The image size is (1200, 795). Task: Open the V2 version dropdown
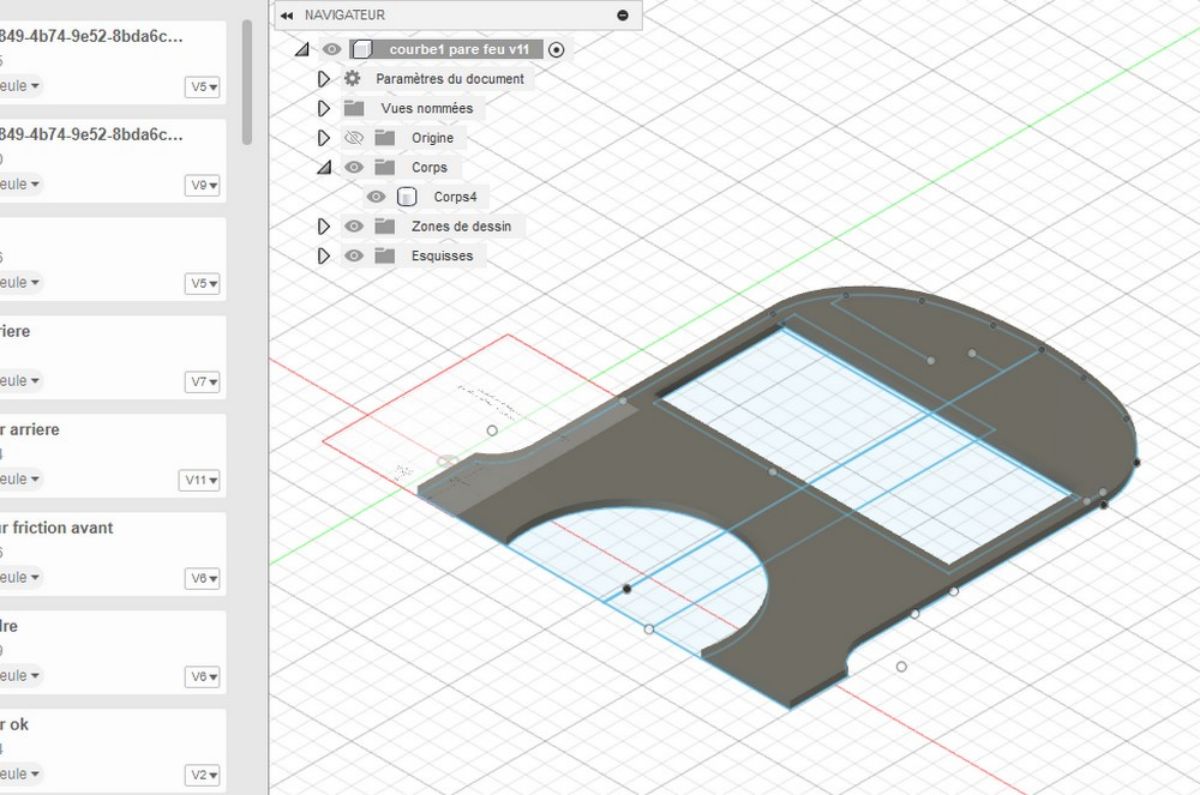tap(203, 775)
